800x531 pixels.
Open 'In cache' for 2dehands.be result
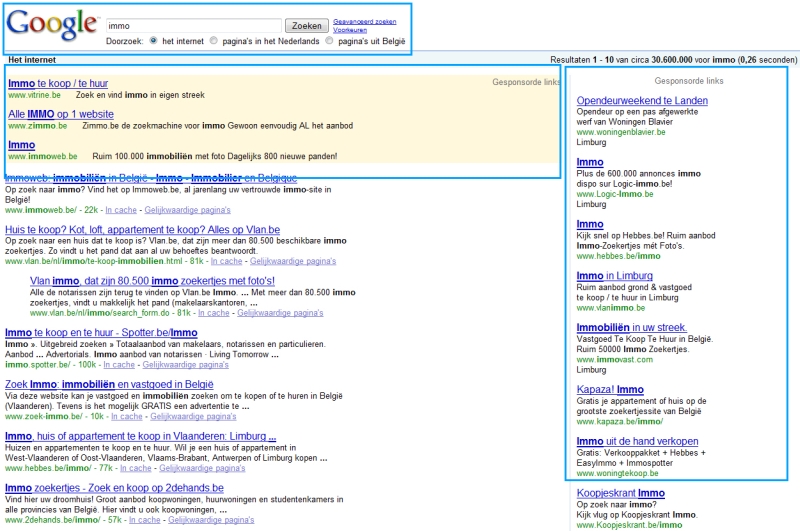144,520
